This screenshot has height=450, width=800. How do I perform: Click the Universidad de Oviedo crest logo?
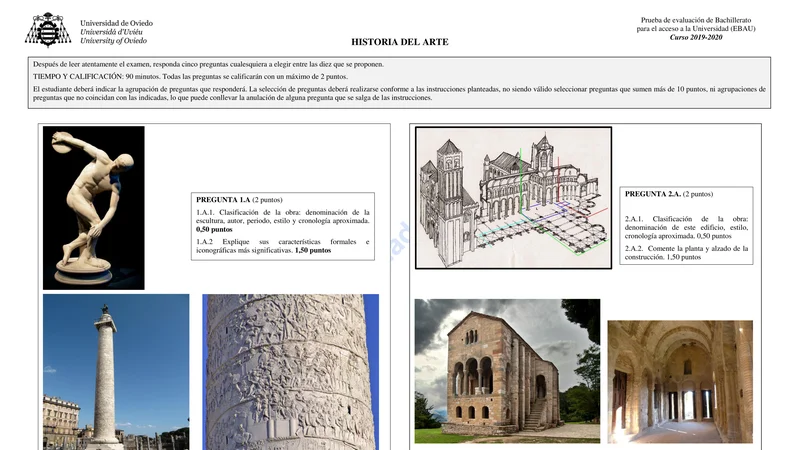[x=47, y=29]
